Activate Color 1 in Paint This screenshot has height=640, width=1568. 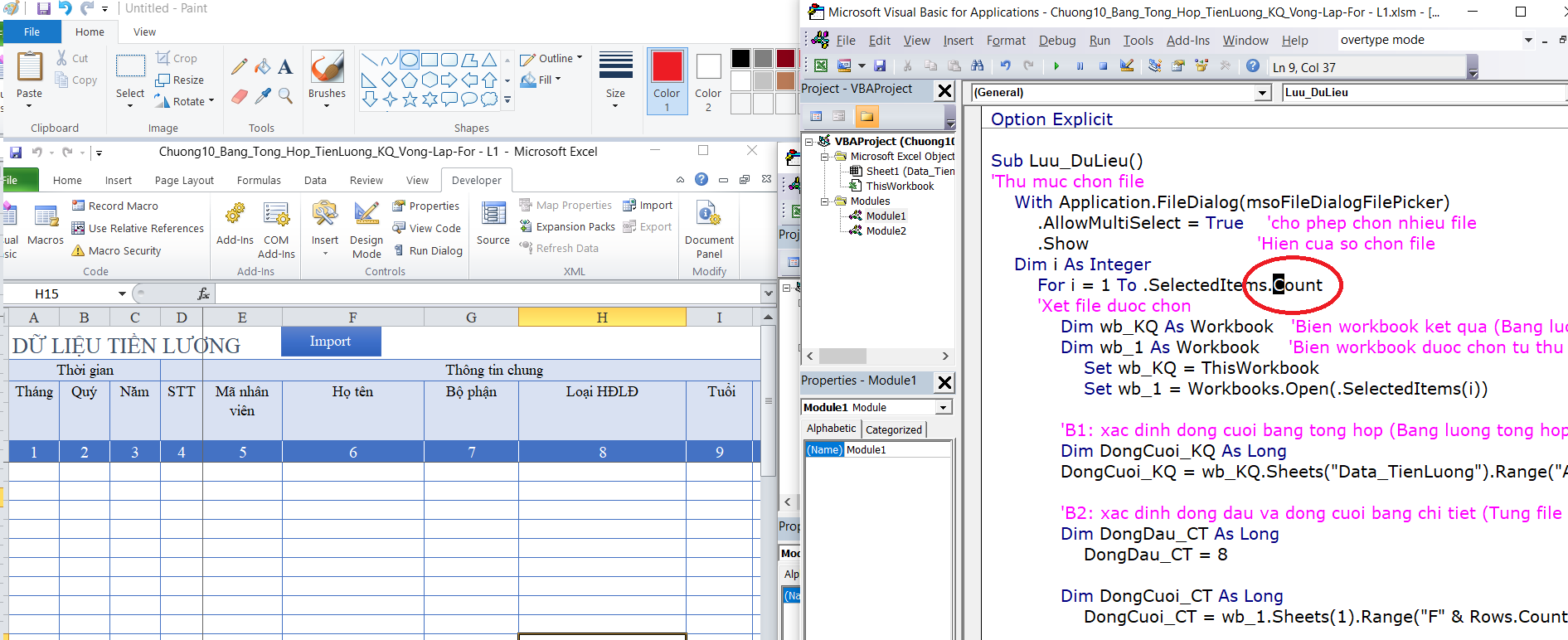pyautogui.click(x=667, y=81)
